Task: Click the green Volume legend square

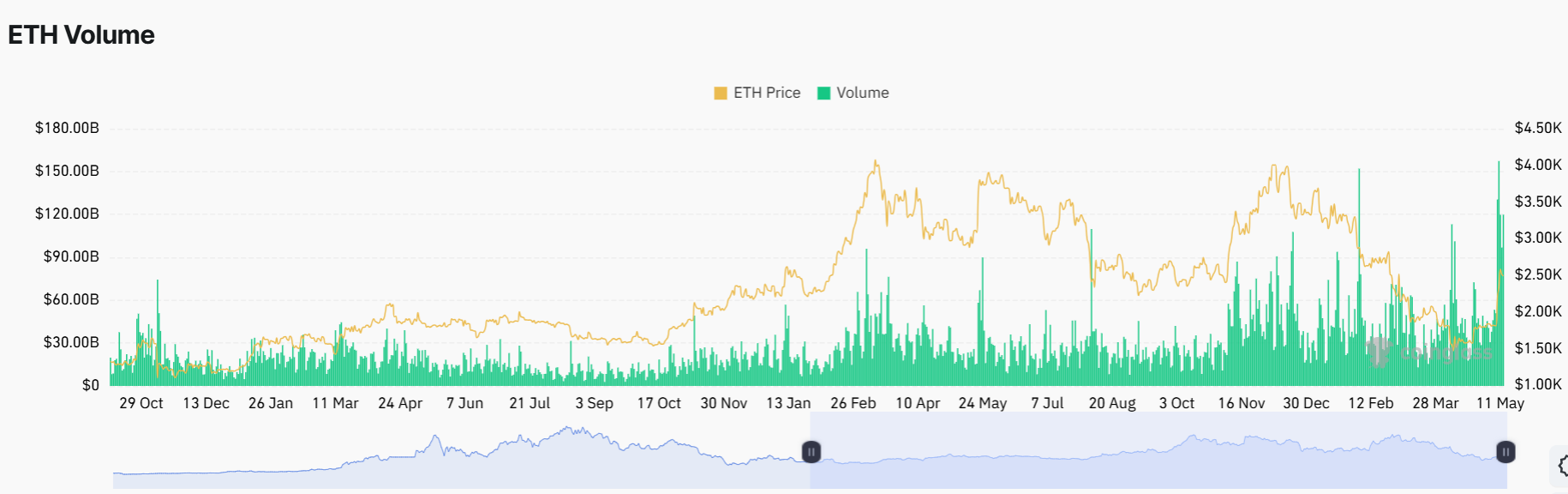Action: click(824, 93)
